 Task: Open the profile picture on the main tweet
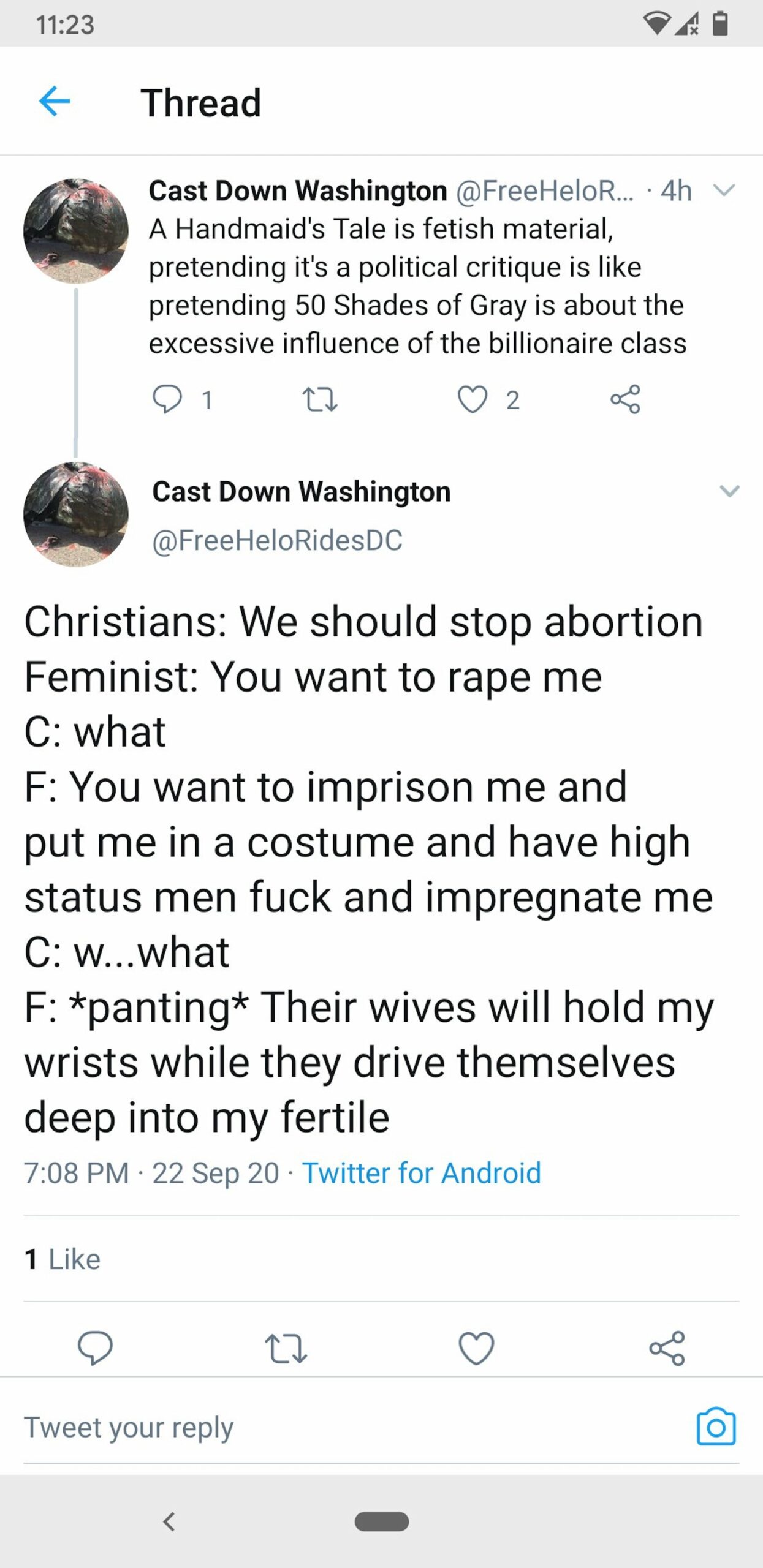76,514
